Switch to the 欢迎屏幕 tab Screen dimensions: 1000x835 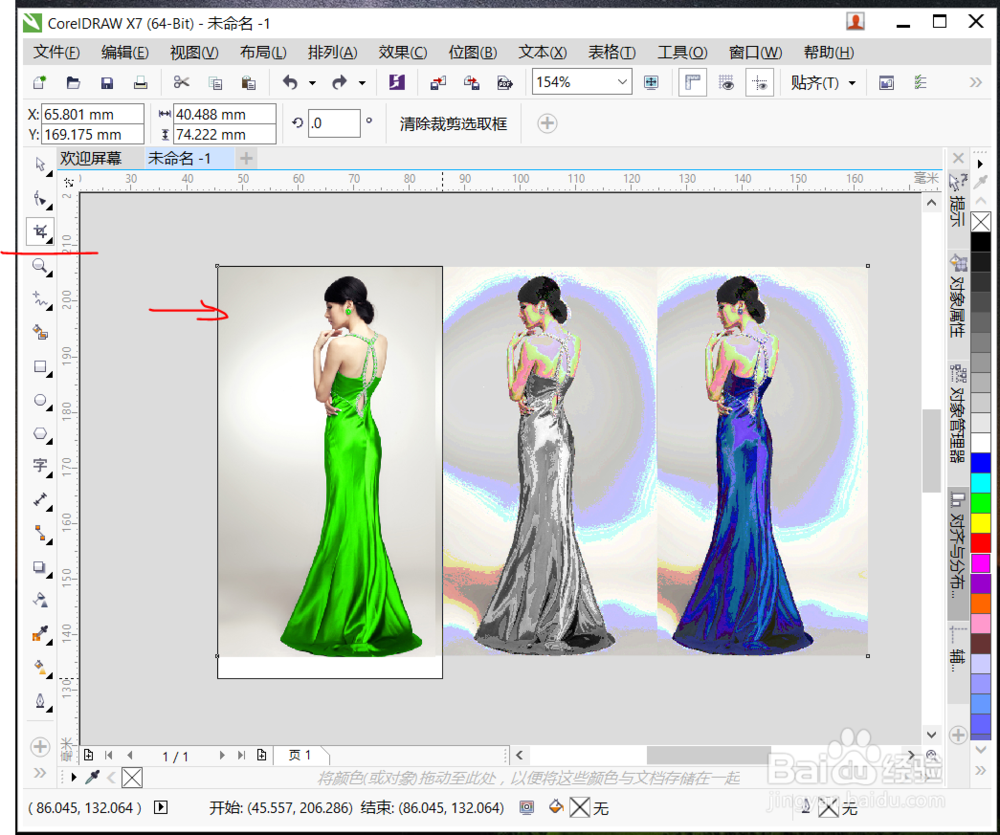pyautogui.click(x=91, y=158)
